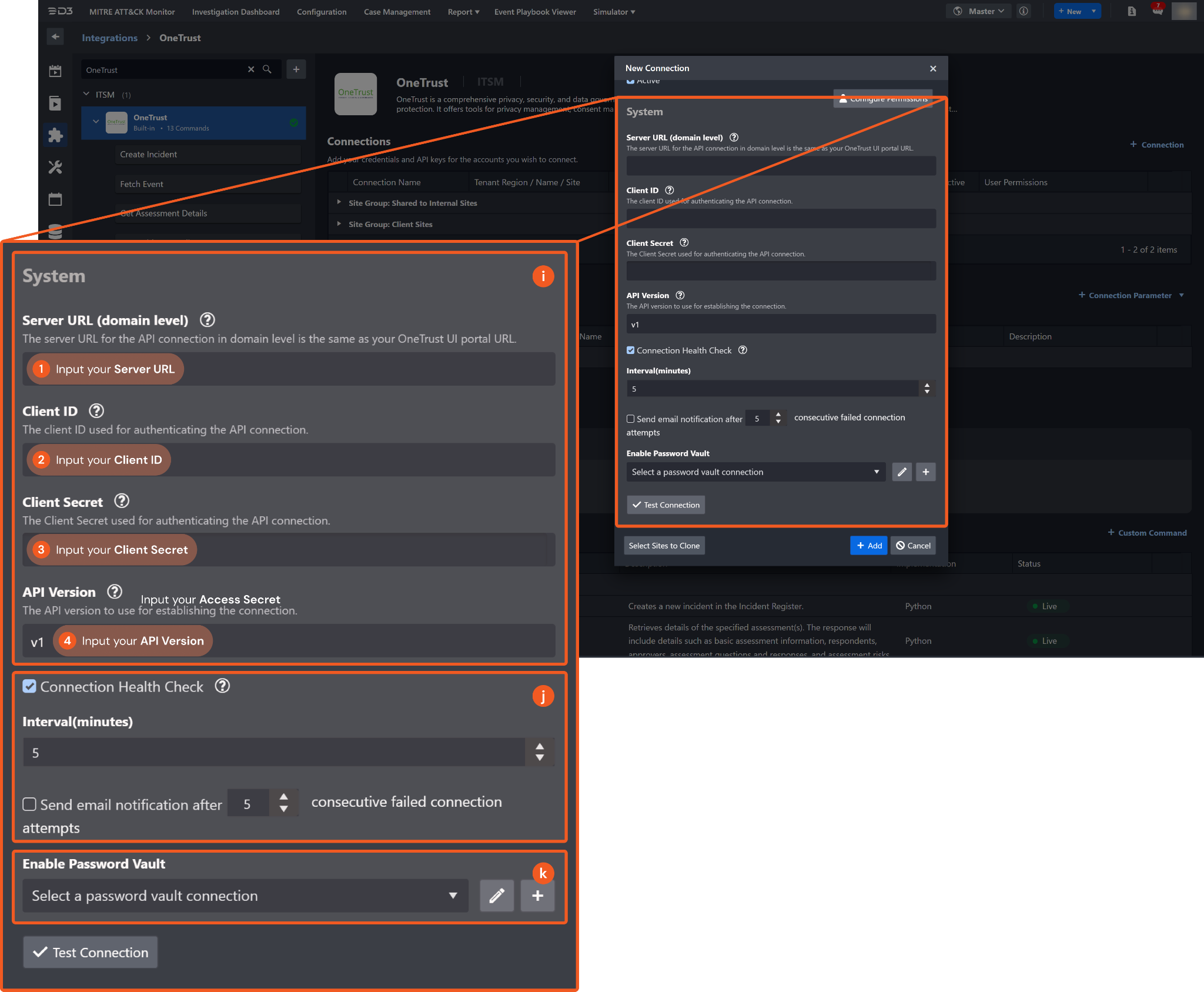Click the help icon beside Server URL label
The width and height of the screenshot is (1204, 992).
click(734, 138)
